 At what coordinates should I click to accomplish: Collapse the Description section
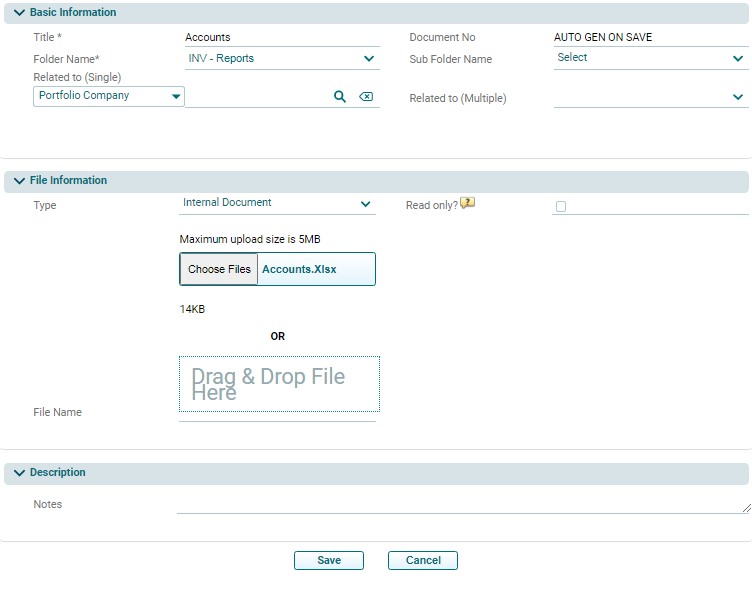[19, 473]
